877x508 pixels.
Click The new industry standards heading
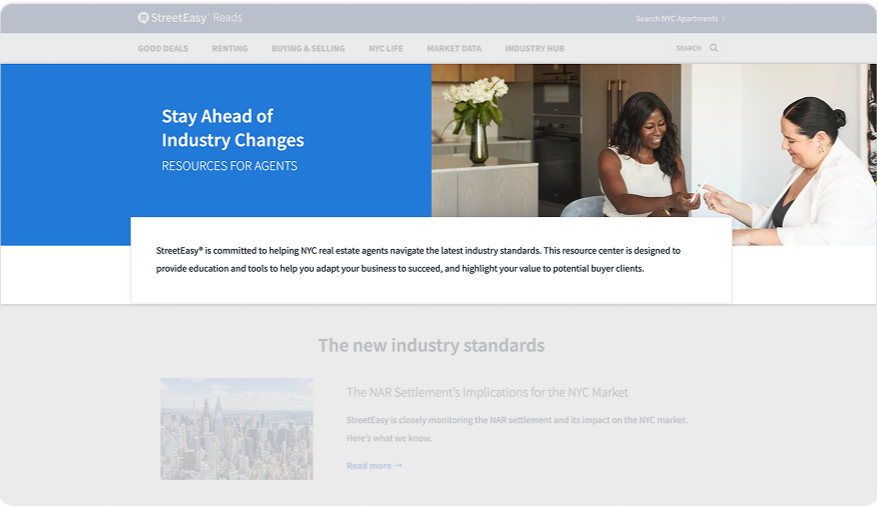[x=431, y=345]
